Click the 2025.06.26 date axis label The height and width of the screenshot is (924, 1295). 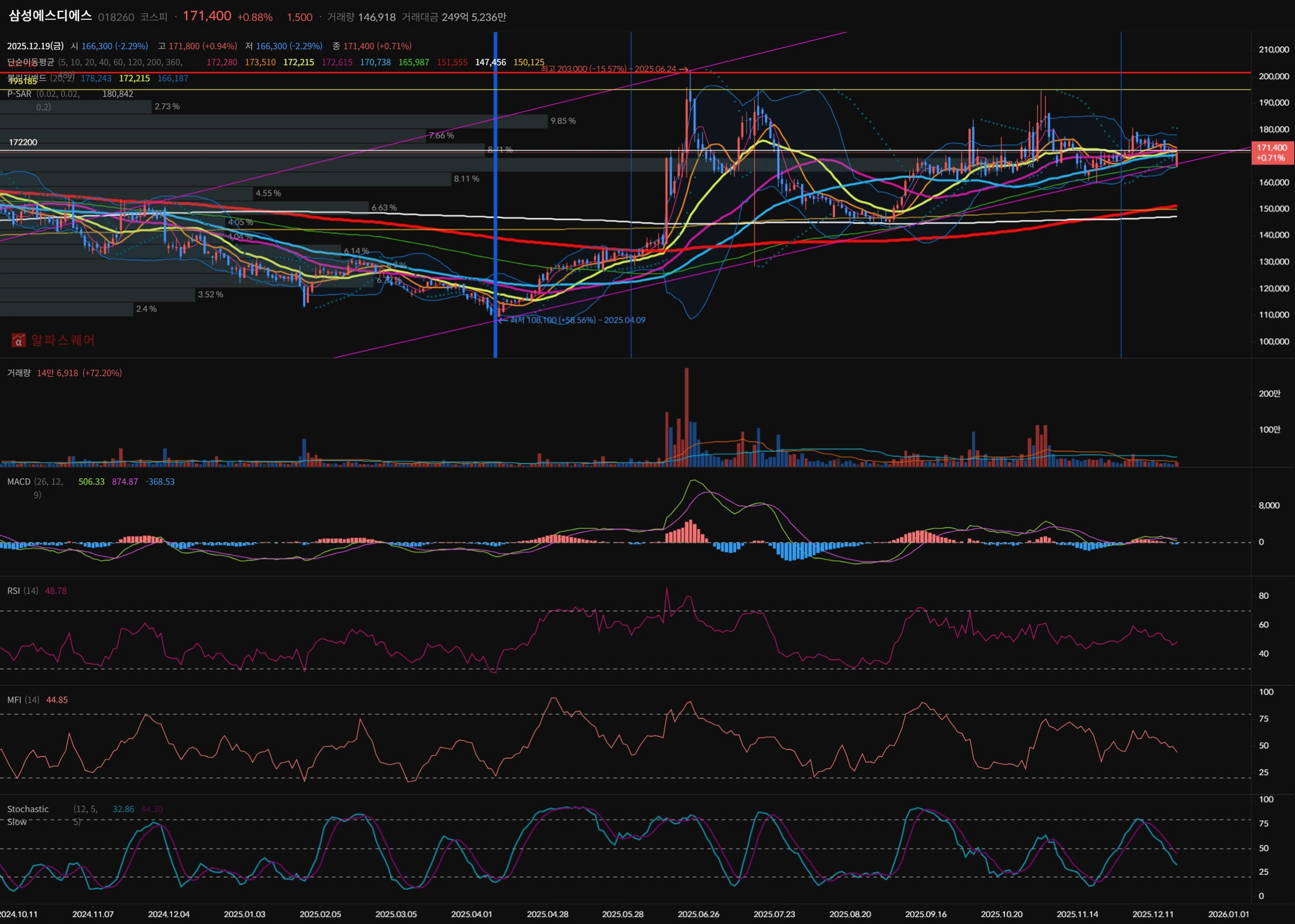pos(698,914)
